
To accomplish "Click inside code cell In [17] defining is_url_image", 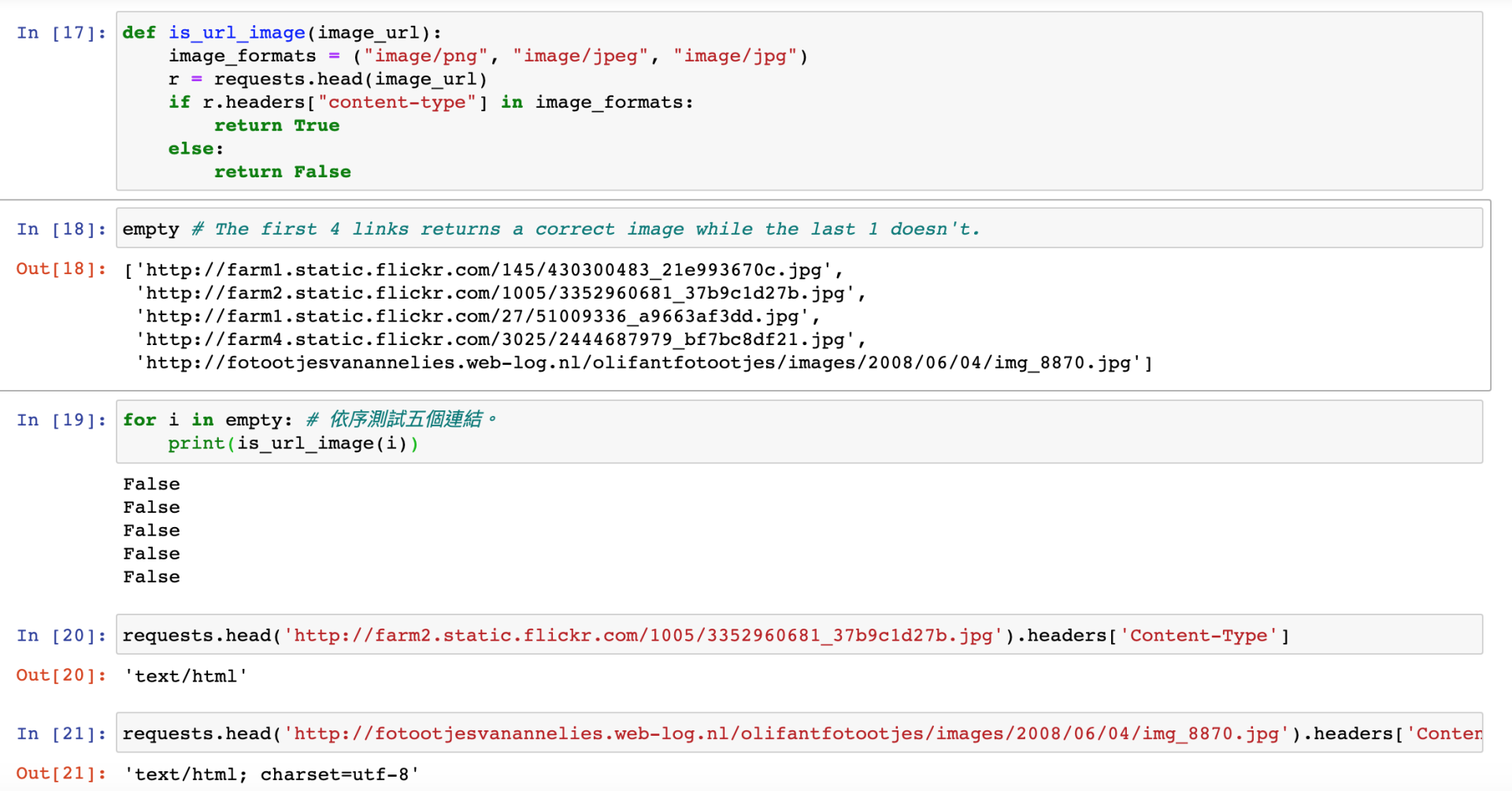I will [799, 101].
